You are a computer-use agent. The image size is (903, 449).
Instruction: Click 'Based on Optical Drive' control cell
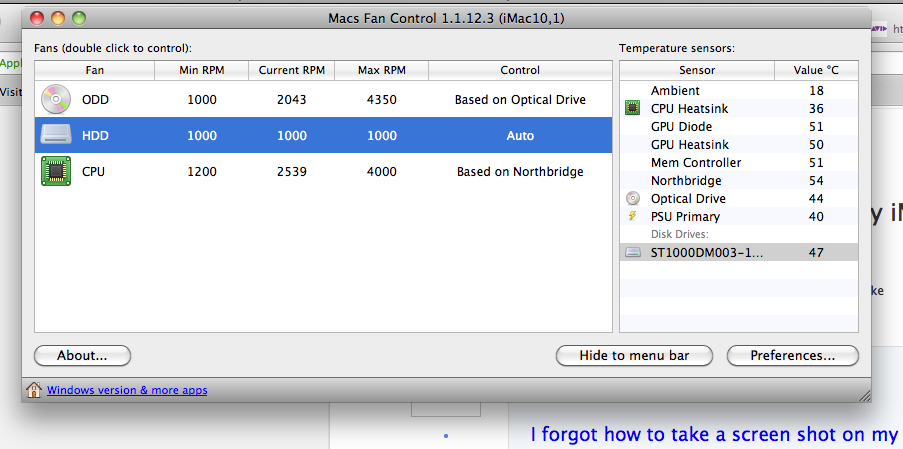click(520, 100)
